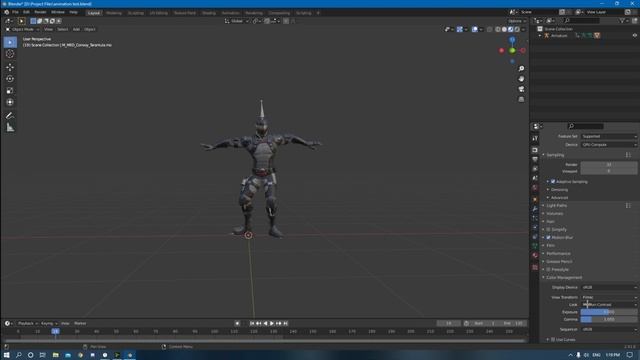Click the blue Z axis on navigation gizmo
The width and height of the screenshot is (640, 360).
coord(512,40)
